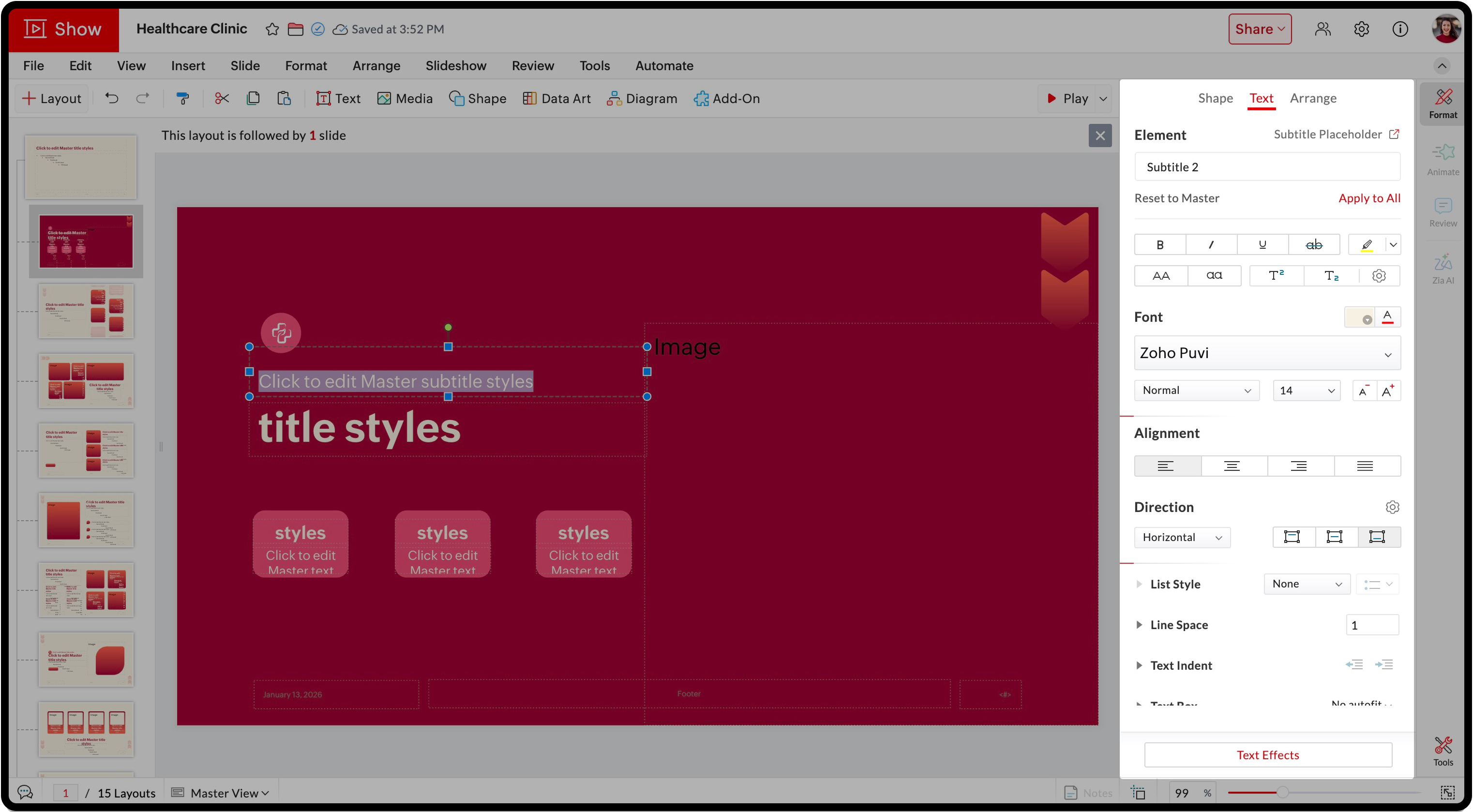This screenshot has height=812, width=1473.
Task: Toggle strikethrough text style
Action: click(1313, 245)
